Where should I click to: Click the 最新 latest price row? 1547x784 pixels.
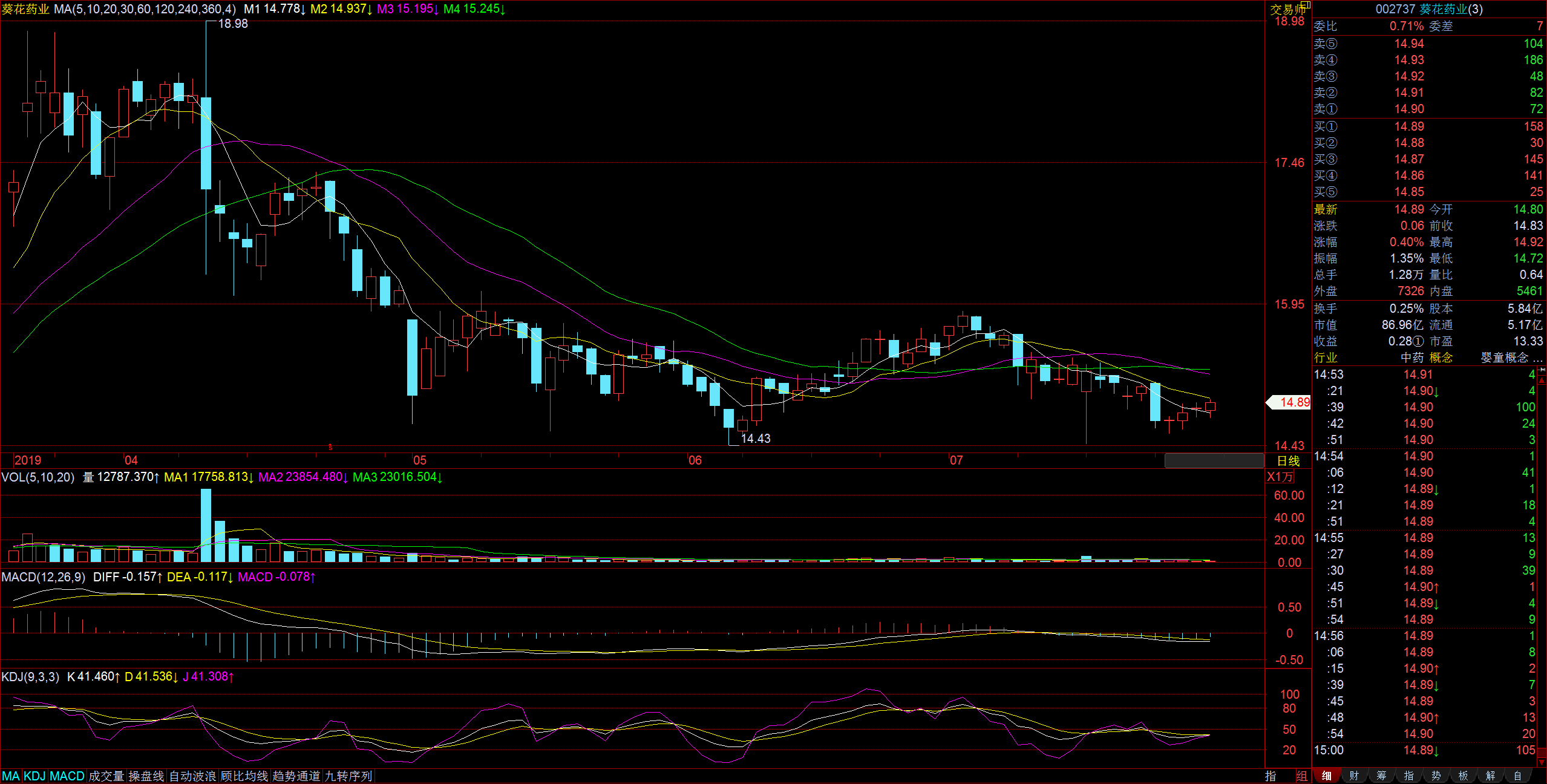coord(1369,209)
